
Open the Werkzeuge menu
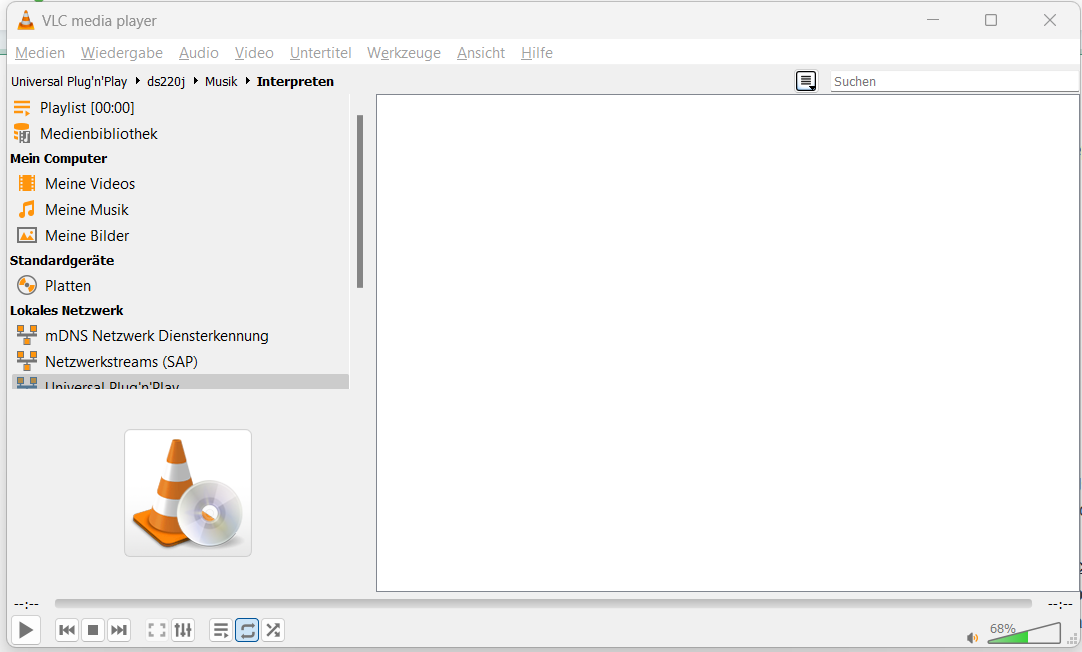coord(404,53)
